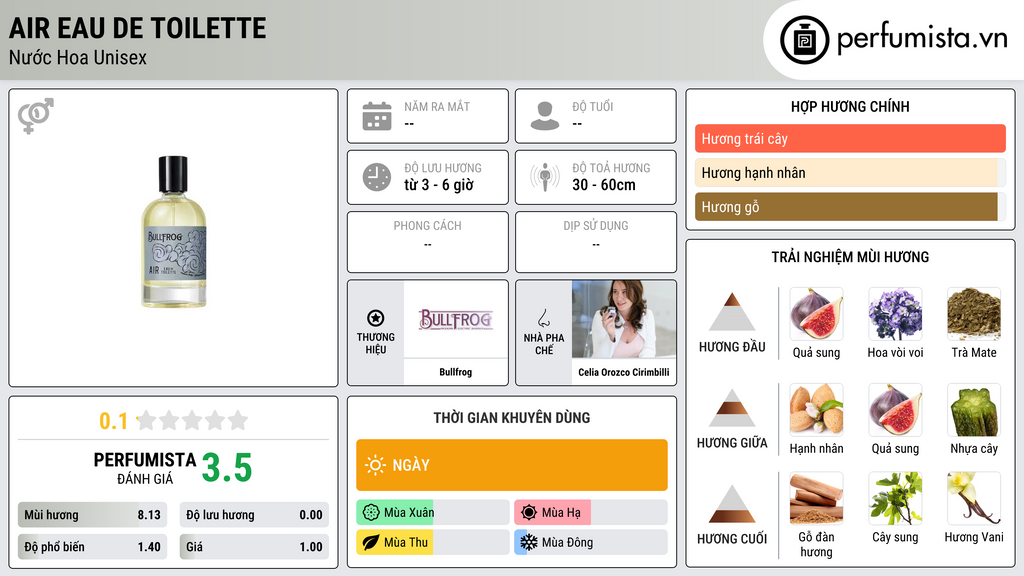Click the Phong cách info box
Viewport: 1024px width, 576px height.
point(428,242)
